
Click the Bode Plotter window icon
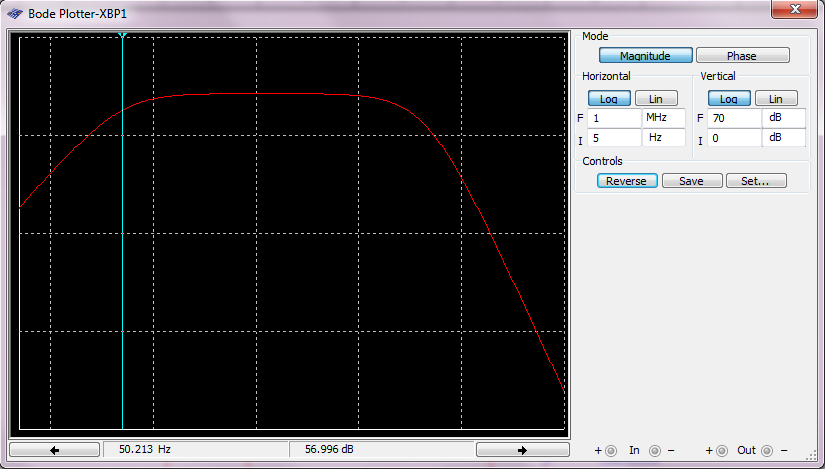point(15,14)
